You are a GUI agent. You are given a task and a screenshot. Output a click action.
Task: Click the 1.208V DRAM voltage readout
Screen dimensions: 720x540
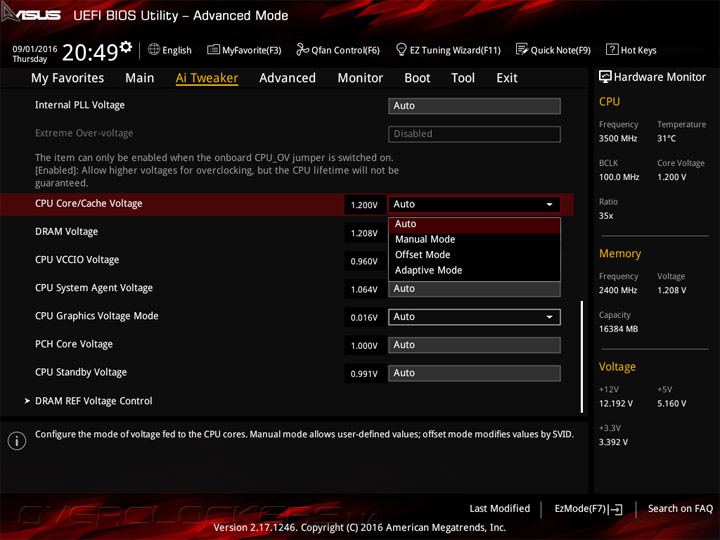pos(364,233)
